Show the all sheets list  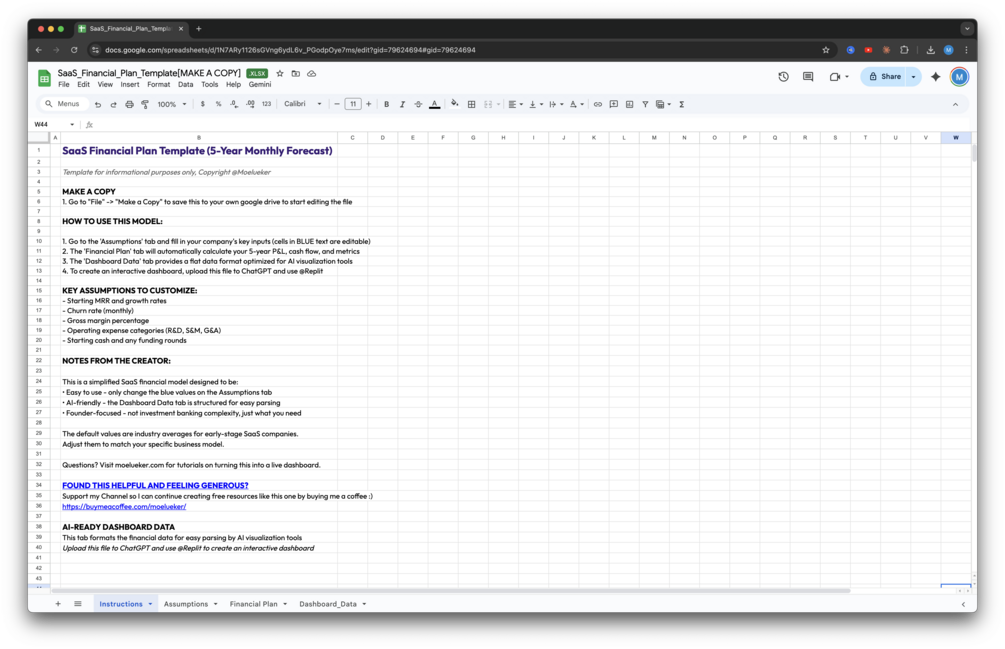click(78, 604)
